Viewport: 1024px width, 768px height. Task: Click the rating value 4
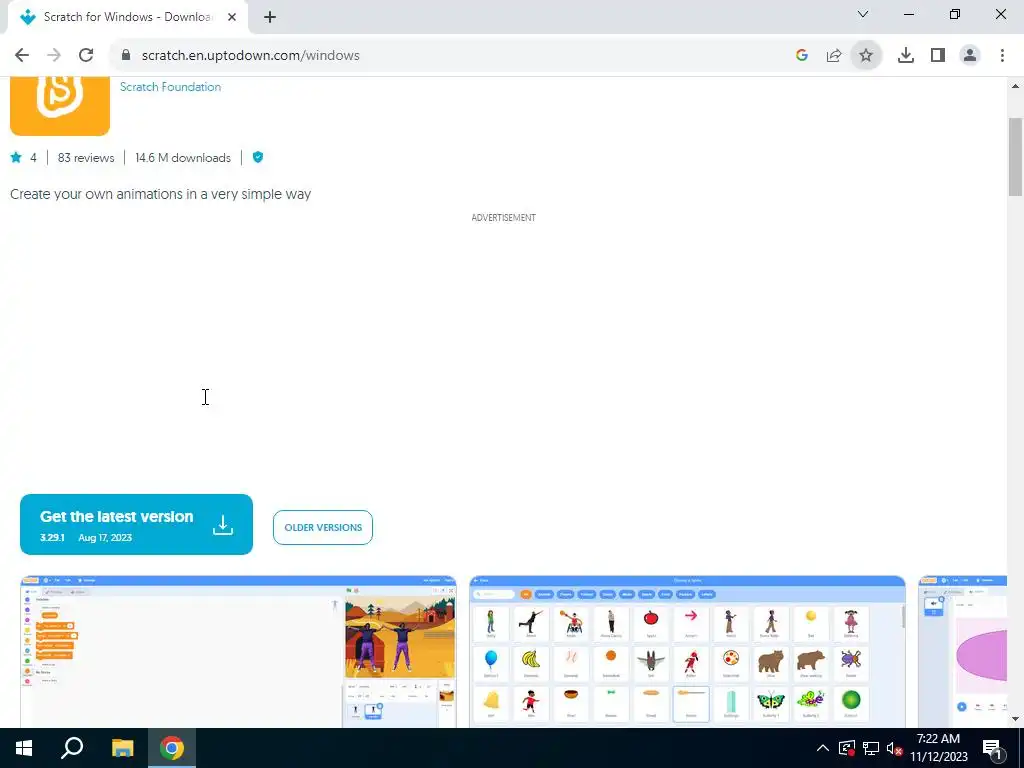click(x=33, y=158)
